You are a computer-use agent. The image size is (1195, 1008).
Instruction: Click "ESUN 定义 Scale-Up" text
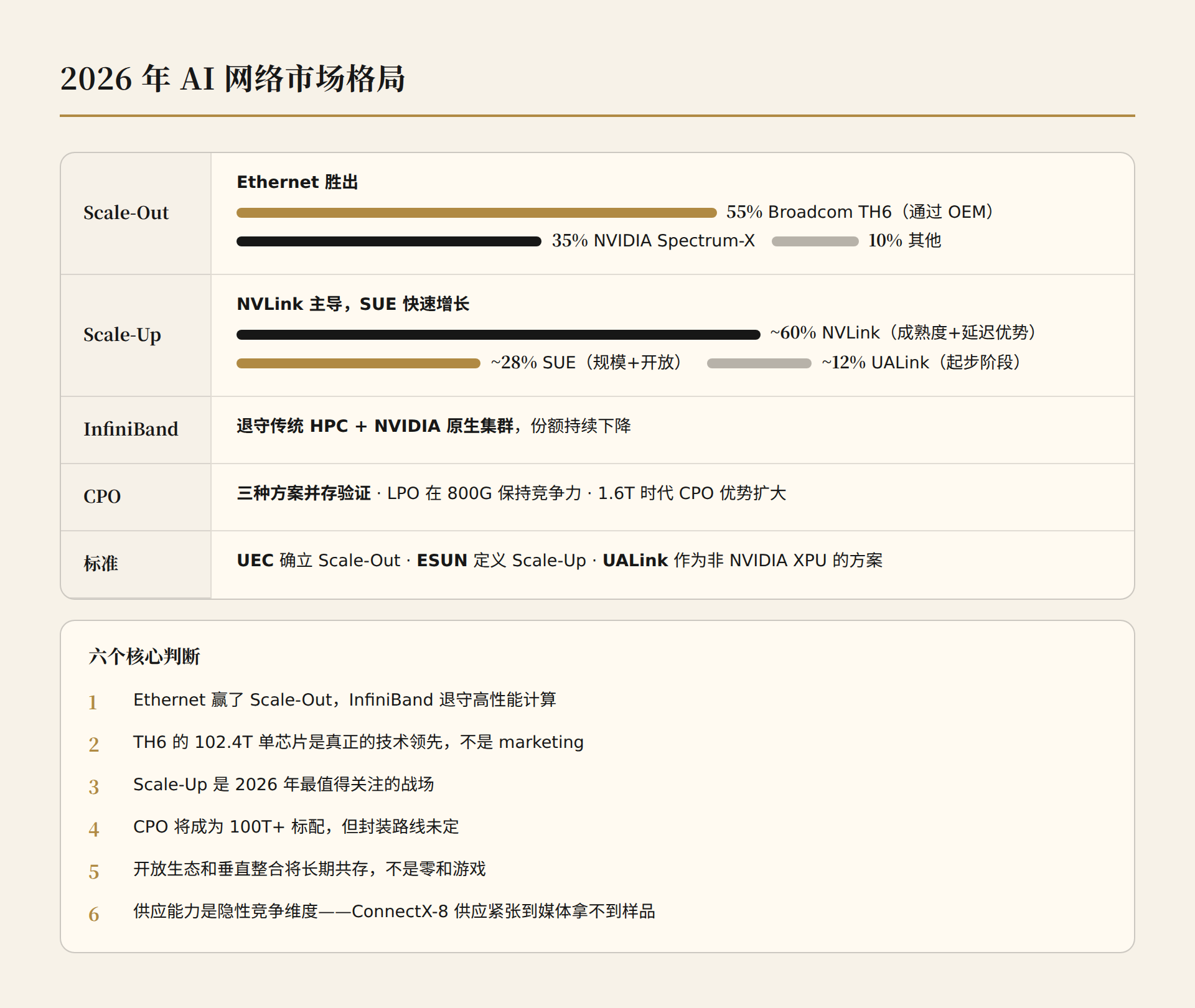[502, 561]
